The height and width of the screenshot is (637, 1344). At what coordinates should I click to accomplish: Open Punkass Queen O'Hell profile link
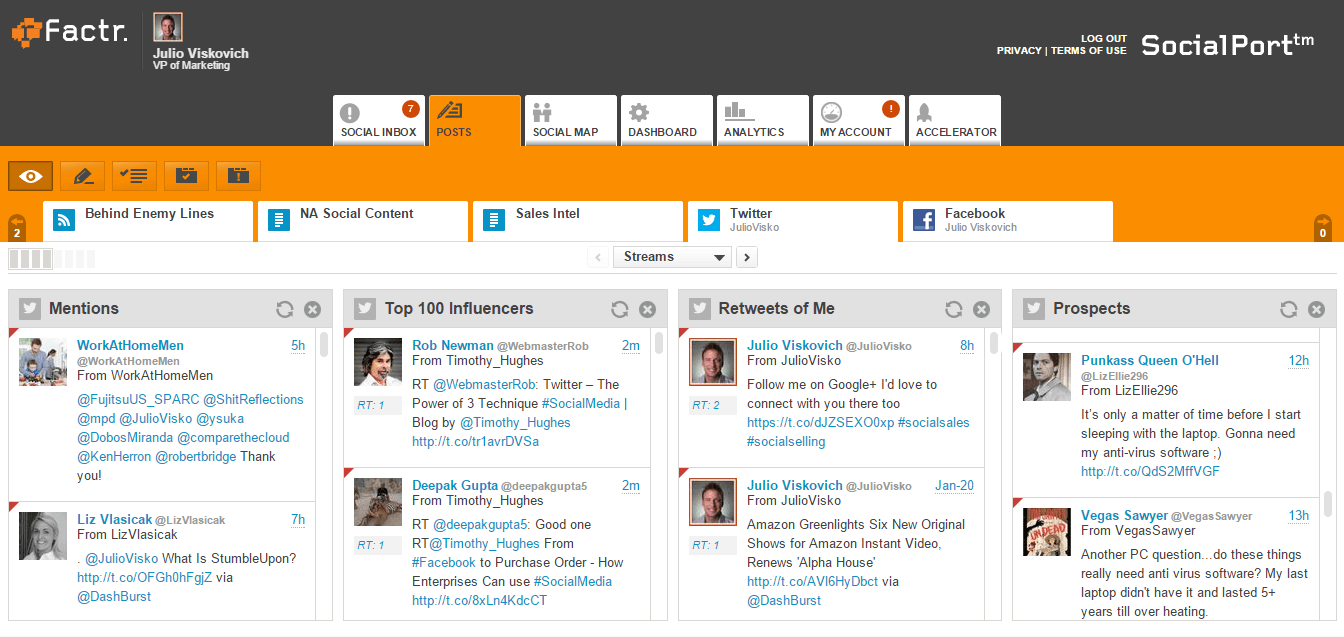pos(1150,361)
